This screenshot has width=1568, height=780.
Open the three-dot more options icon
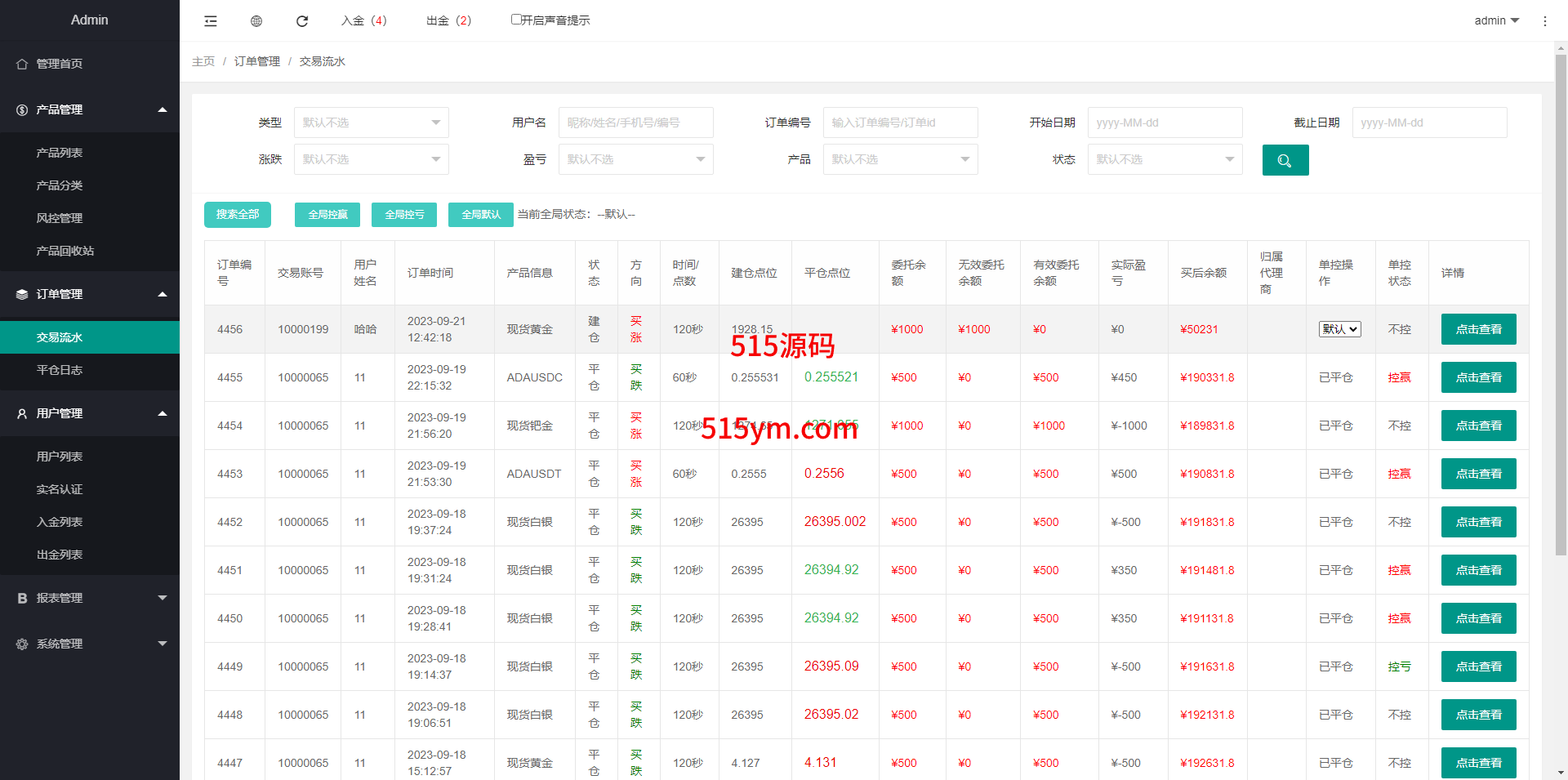click(x=1544, y=21)
